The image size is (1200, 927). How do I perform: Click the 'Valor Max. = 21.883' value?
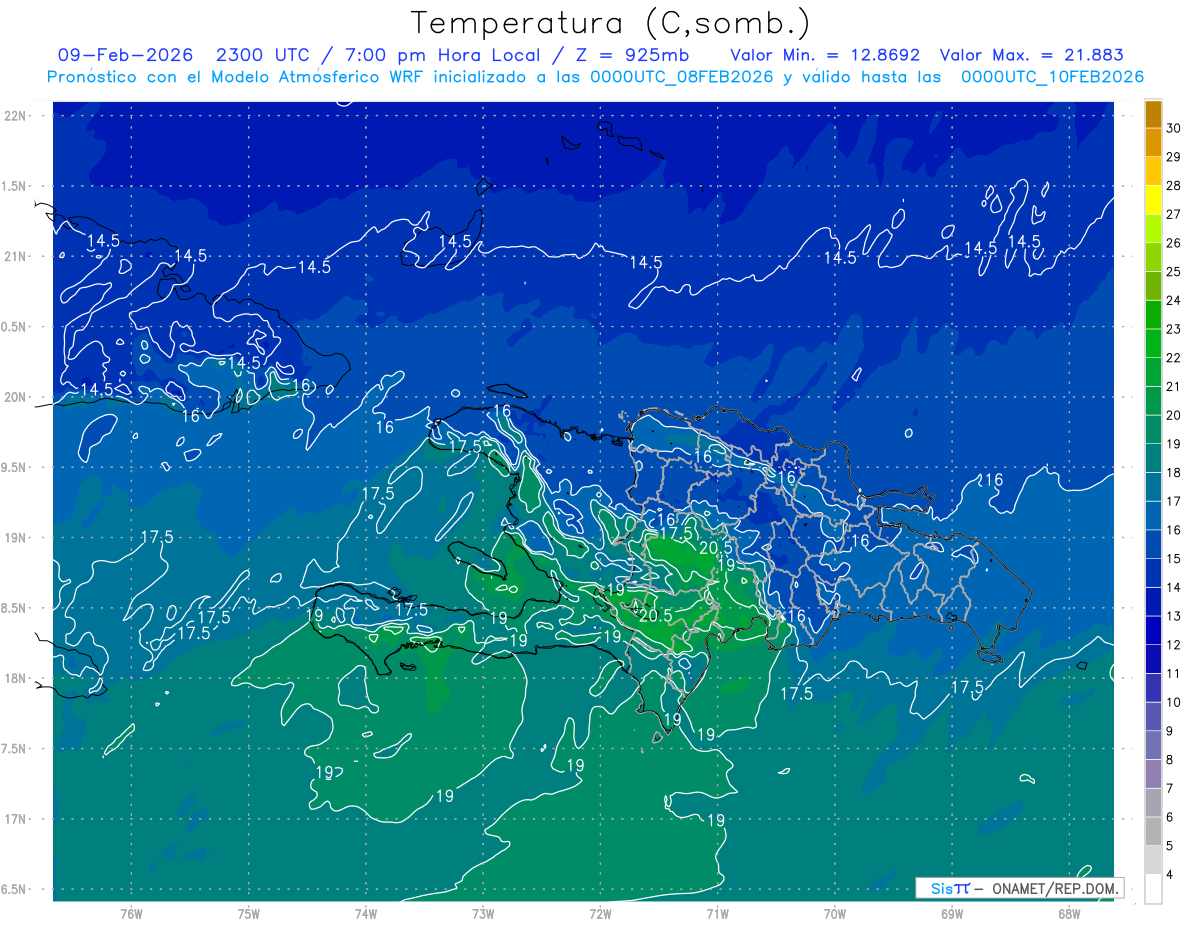[x=1032, y=56]
